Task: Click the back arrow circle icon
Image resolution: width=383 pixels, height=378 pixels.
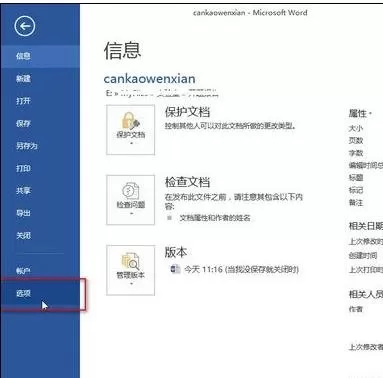Action: [25, 26]
